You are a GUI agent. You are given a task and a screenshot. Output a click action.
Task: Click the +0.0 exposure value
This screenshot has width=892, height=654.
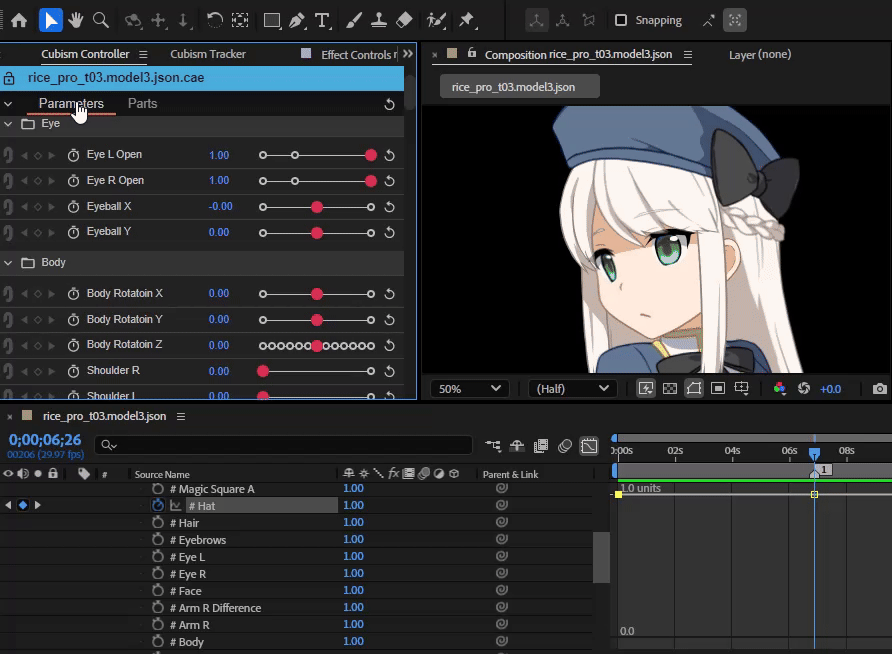[830, 389]
